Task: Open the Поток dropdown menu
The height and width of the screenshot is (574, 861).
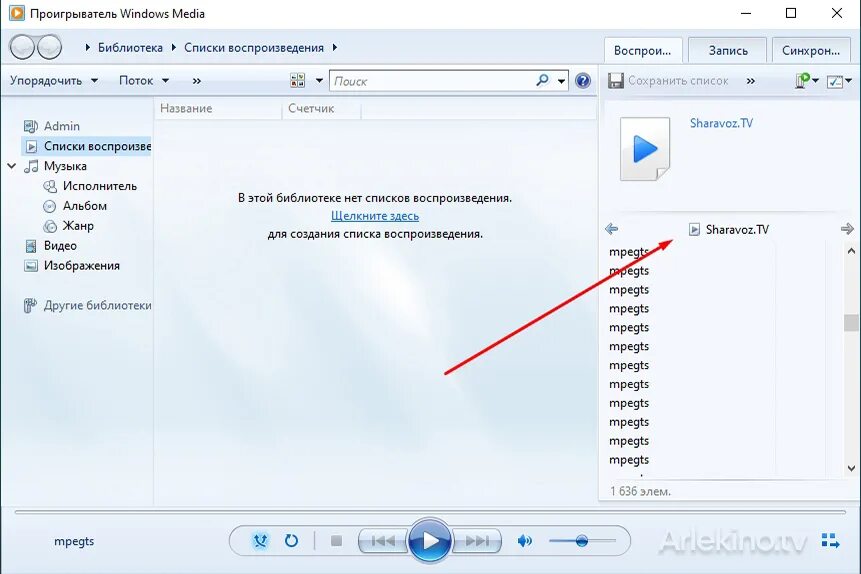Action: pos(144,81)
